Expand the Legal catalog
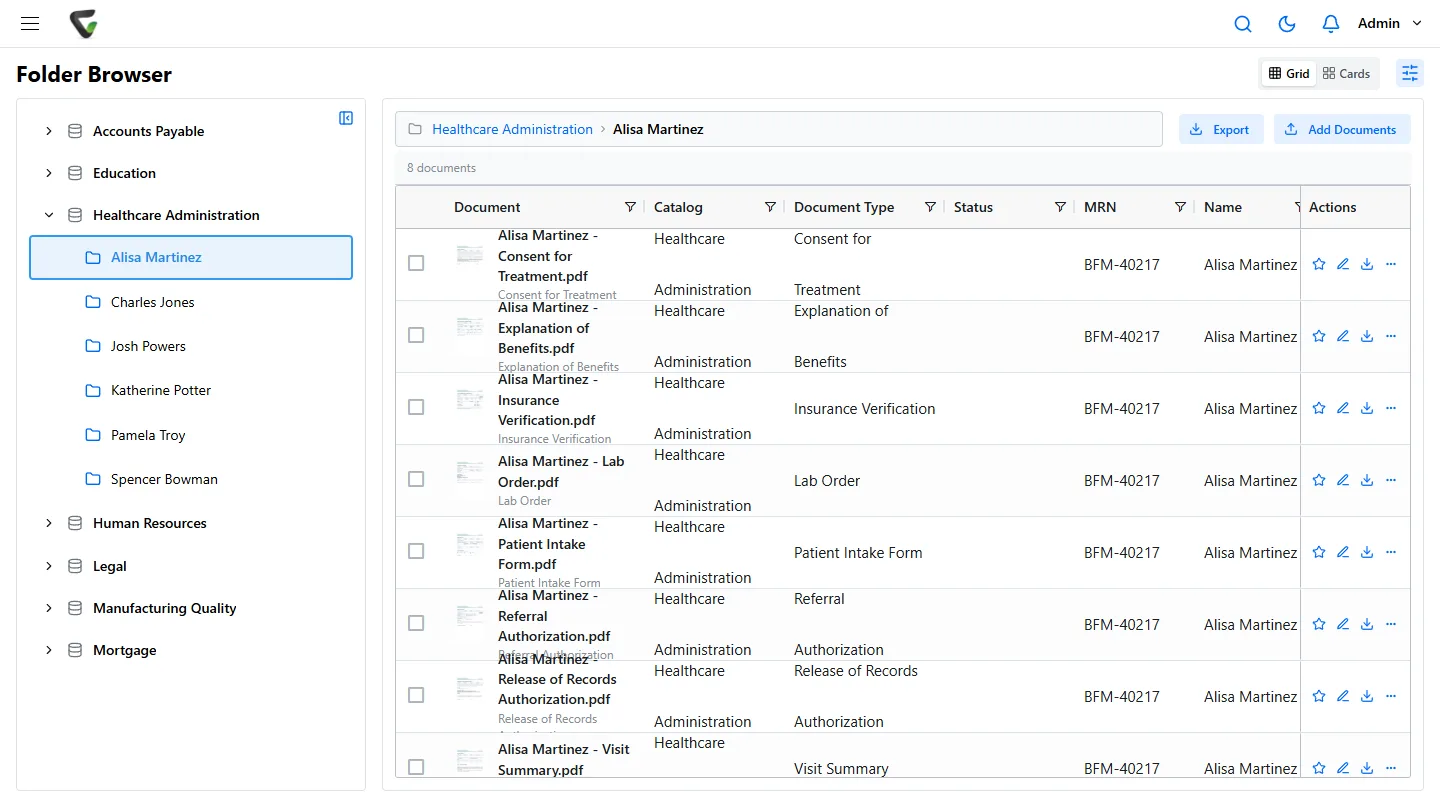 point(49,566)
